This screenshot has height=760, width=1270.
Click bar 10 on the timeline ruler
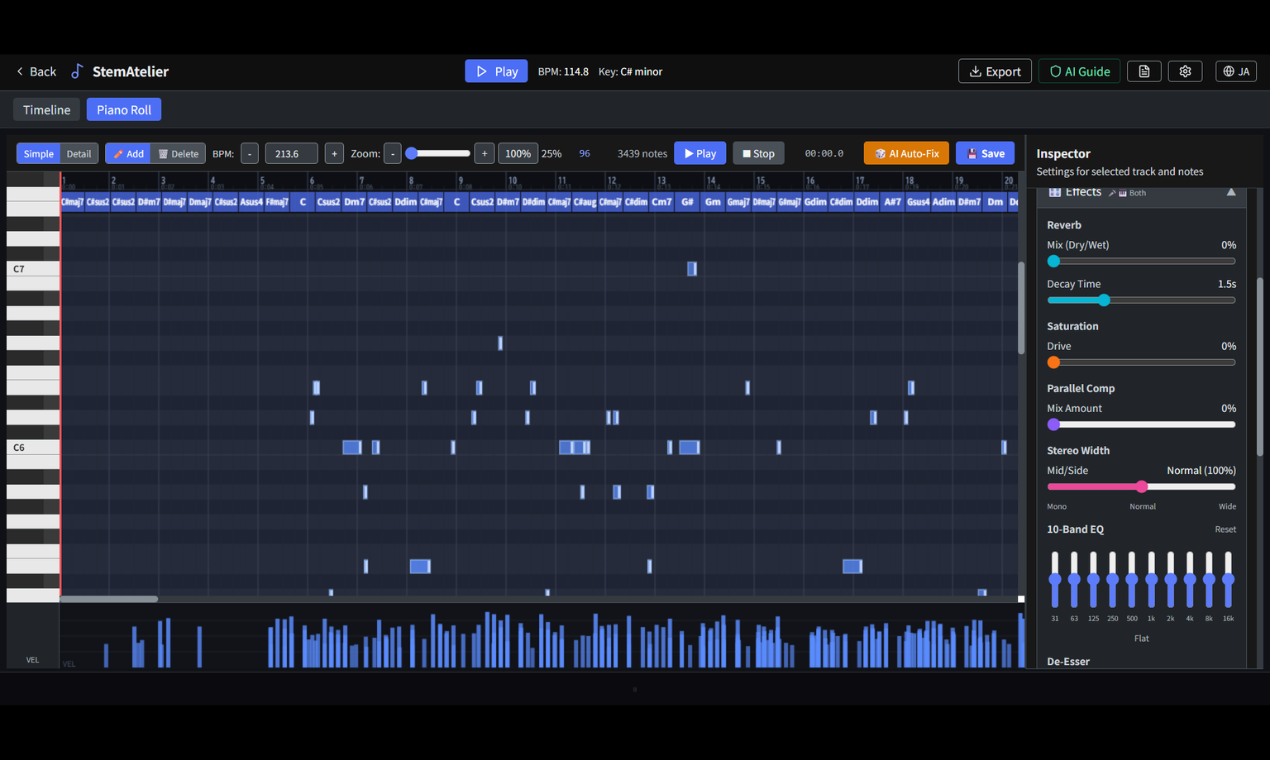coord(512,181)
